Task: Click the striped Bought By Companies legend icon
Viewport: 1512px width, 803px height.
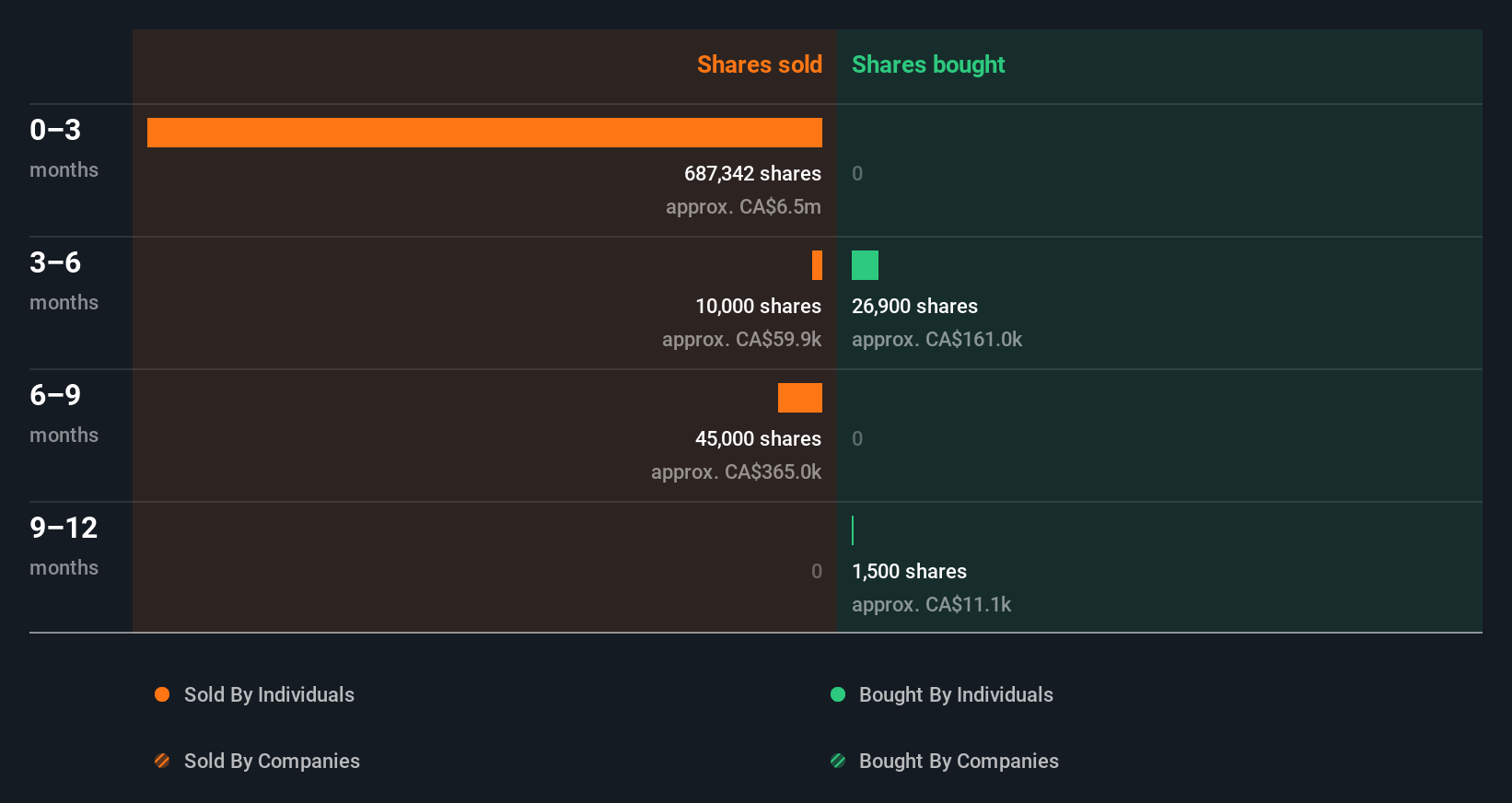Action: tap(838, 761)
